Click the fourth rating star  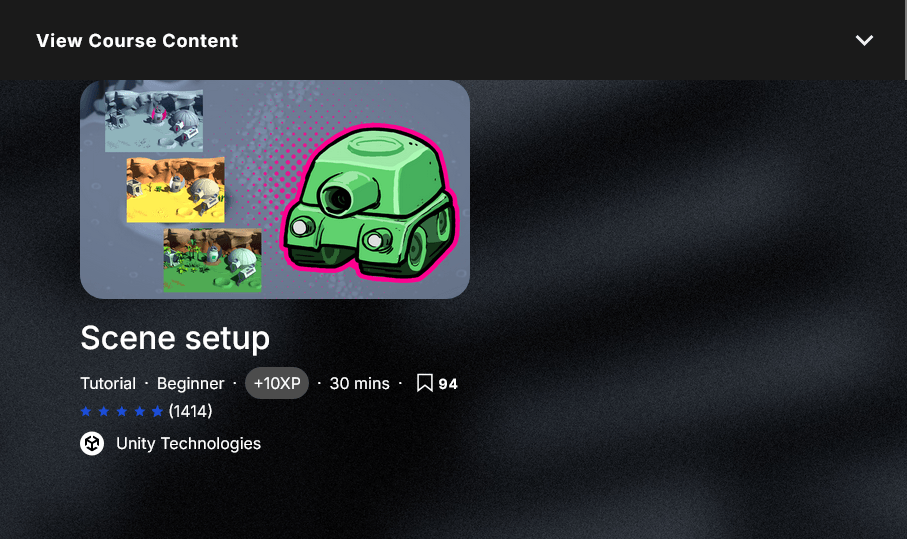[x=140, y=411]
